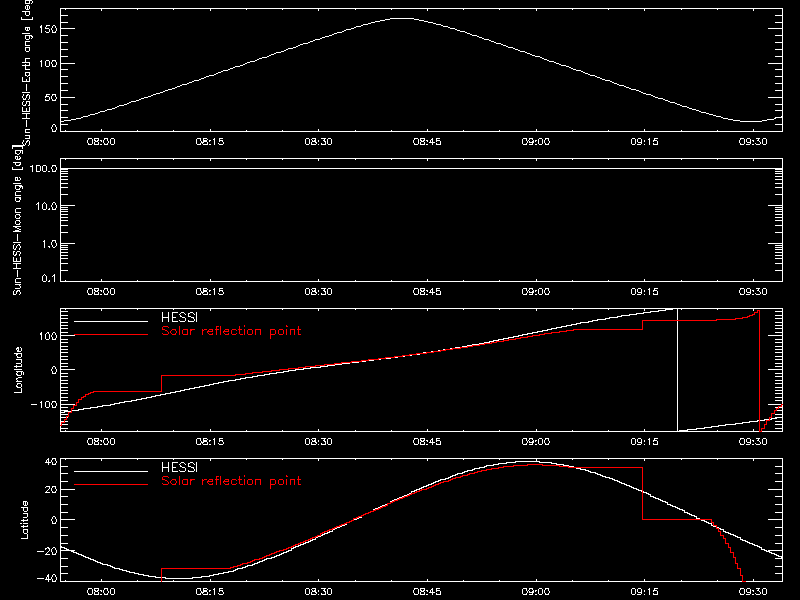Image resolution: width=800 pixels, height=600 pixels.
Task: Click 09:30 time label under Moon angle plot
Action: [x=753, y=292]
